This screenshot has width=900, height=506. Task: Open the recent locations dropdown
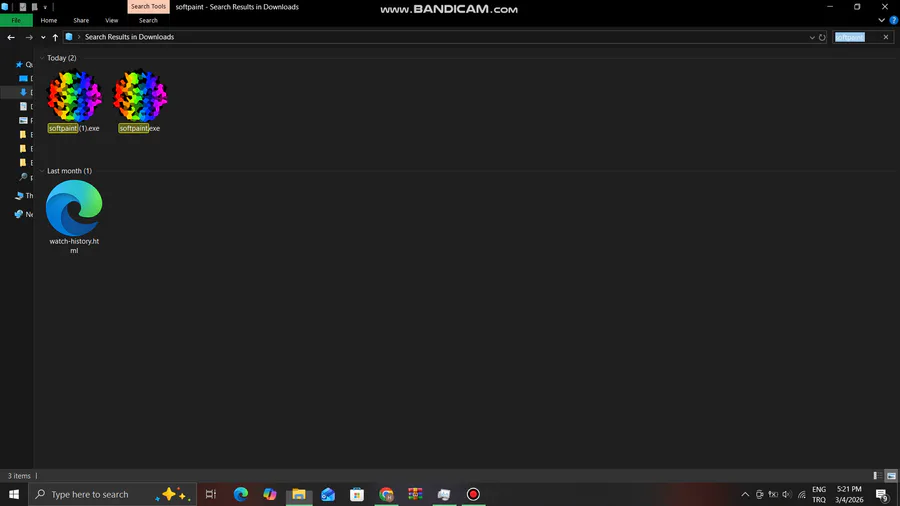pos(43,37)
